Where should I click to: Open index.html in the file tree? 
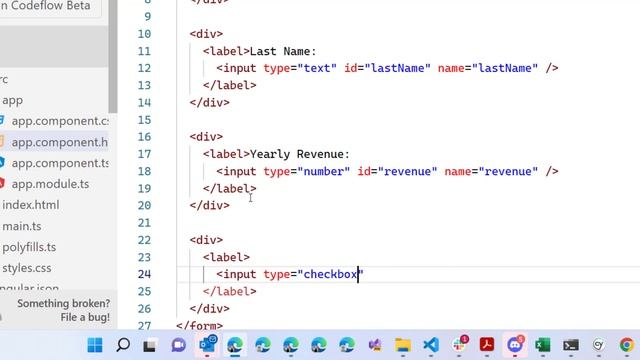point(31,205)
